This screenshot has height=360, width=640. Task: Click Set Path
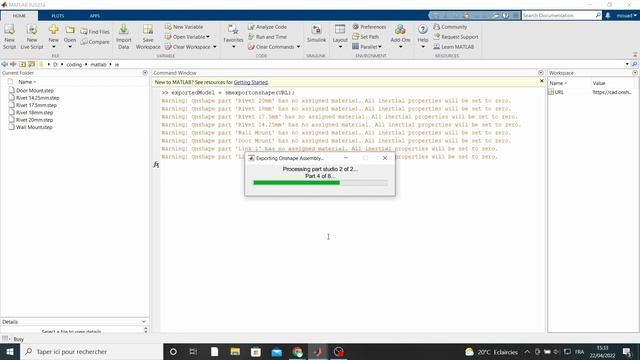365,37
